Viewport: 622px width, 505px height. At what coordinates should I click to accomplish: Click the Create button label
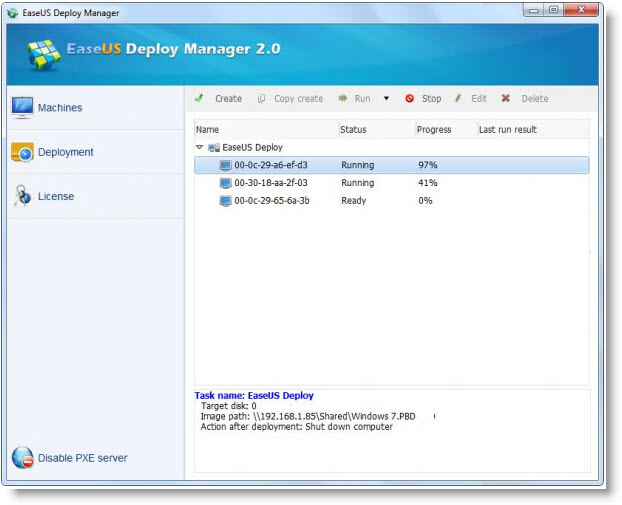[x=228, y=98]
